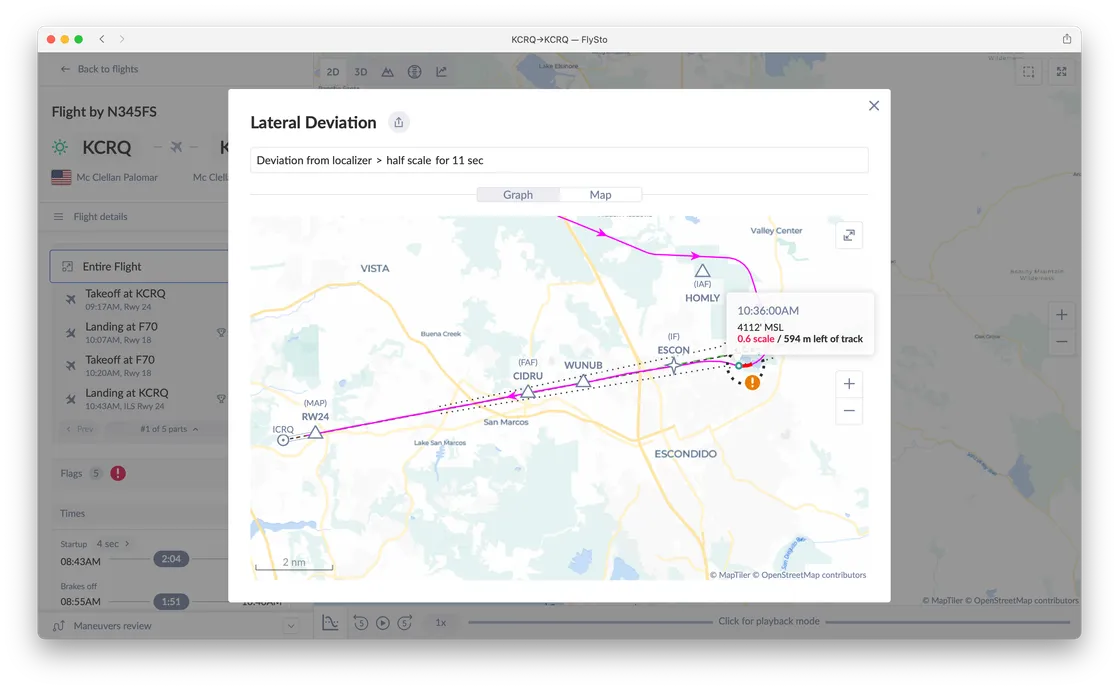This screenshot has height=690, width=1120.
Task: Go back to flights list
Action: click(x=99, y=69)
